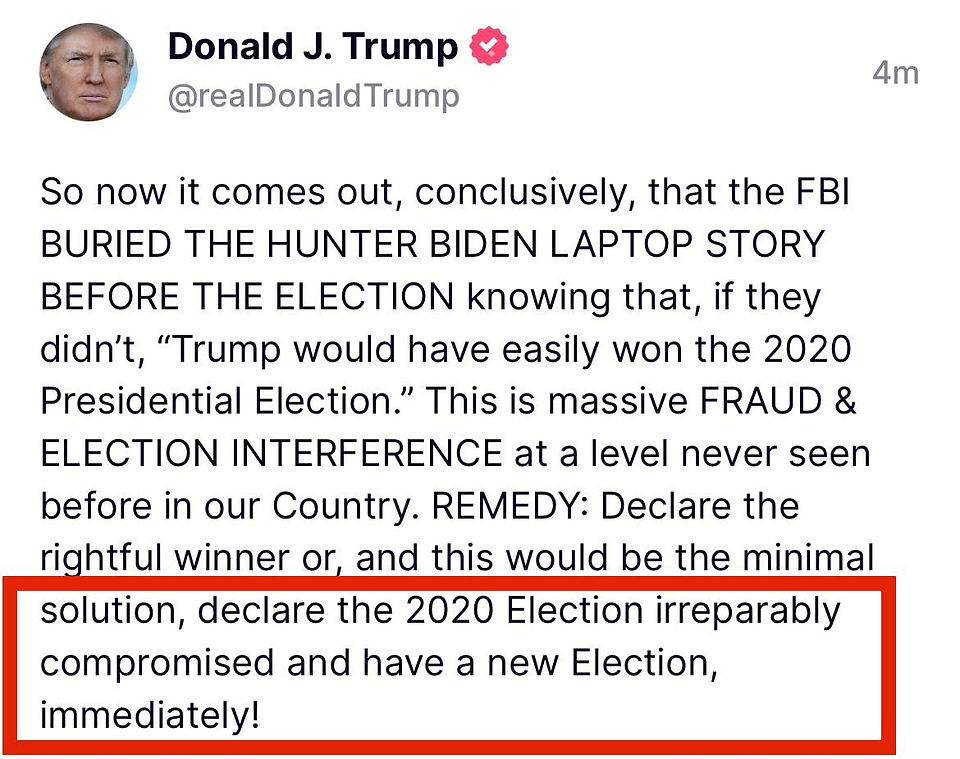This screenshot has width=960, height=759.
Task: Click the final word immediately!
Action: pos(150,716)
